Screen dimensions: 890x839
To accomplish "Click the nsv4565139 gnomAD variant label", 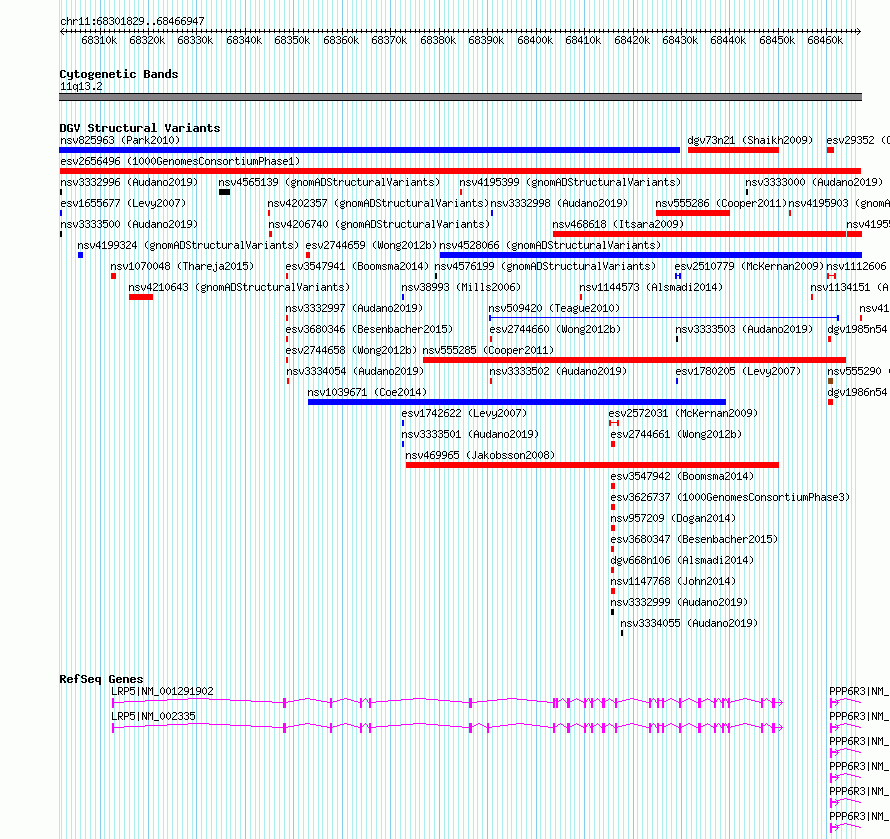I will pyautogui.click(x=329, y=182).
